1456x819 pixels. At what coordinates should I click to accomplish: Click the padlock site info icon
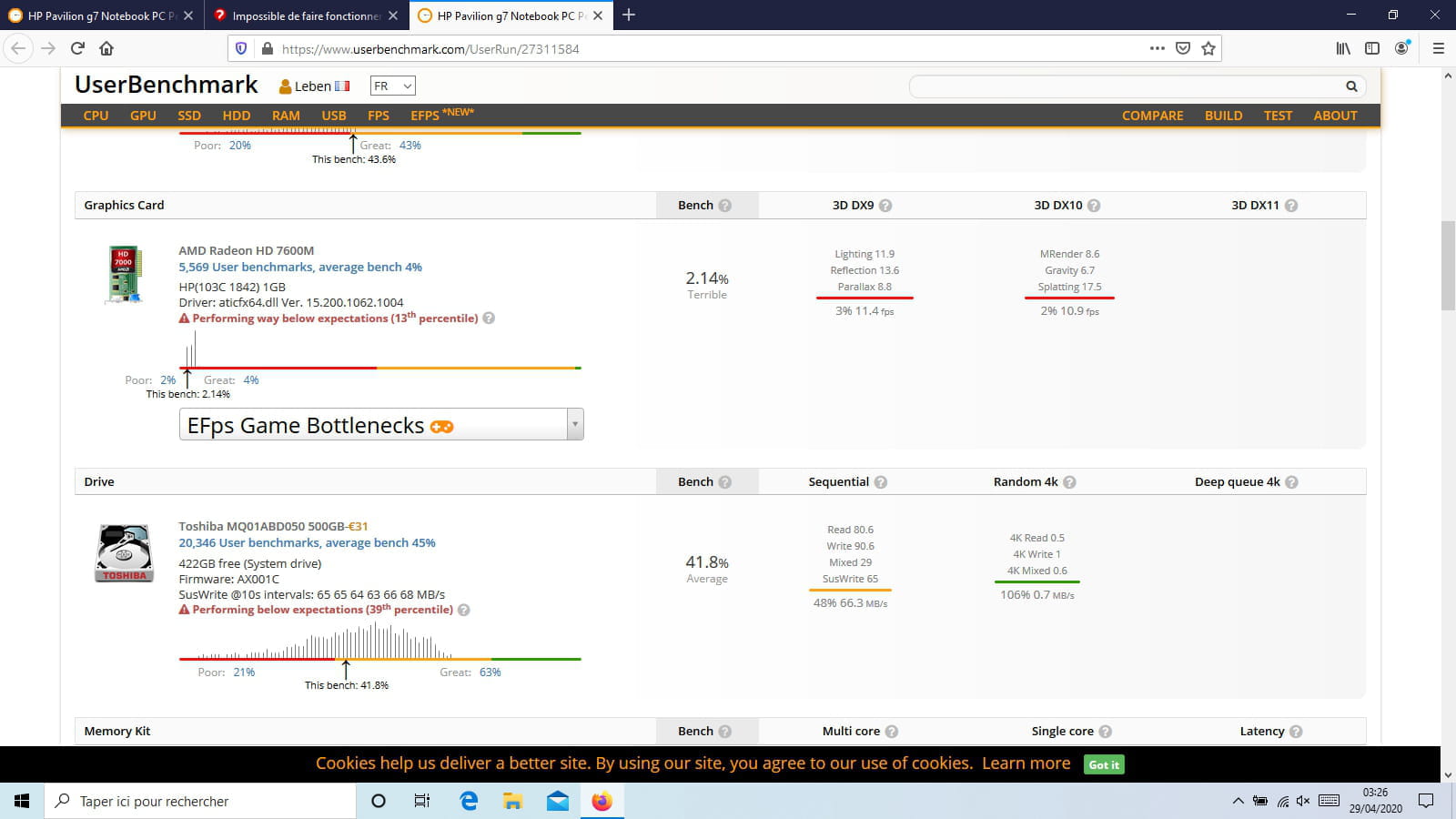267,48
